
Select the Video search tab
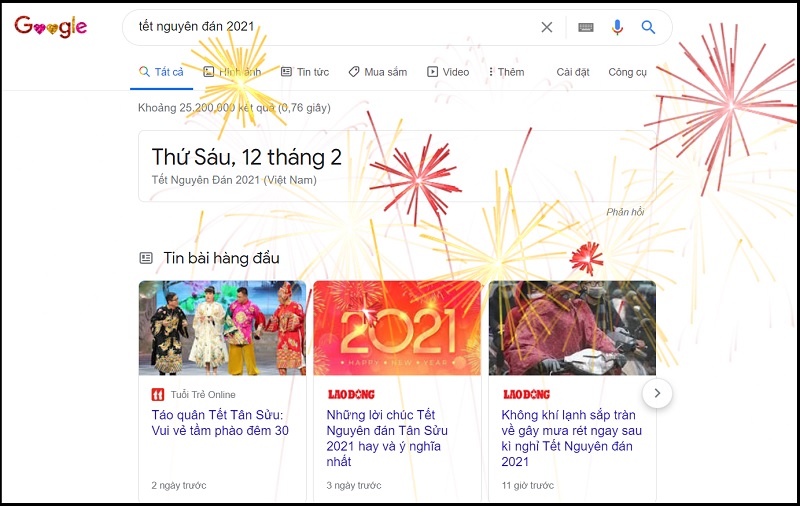(x=448, y=72)
